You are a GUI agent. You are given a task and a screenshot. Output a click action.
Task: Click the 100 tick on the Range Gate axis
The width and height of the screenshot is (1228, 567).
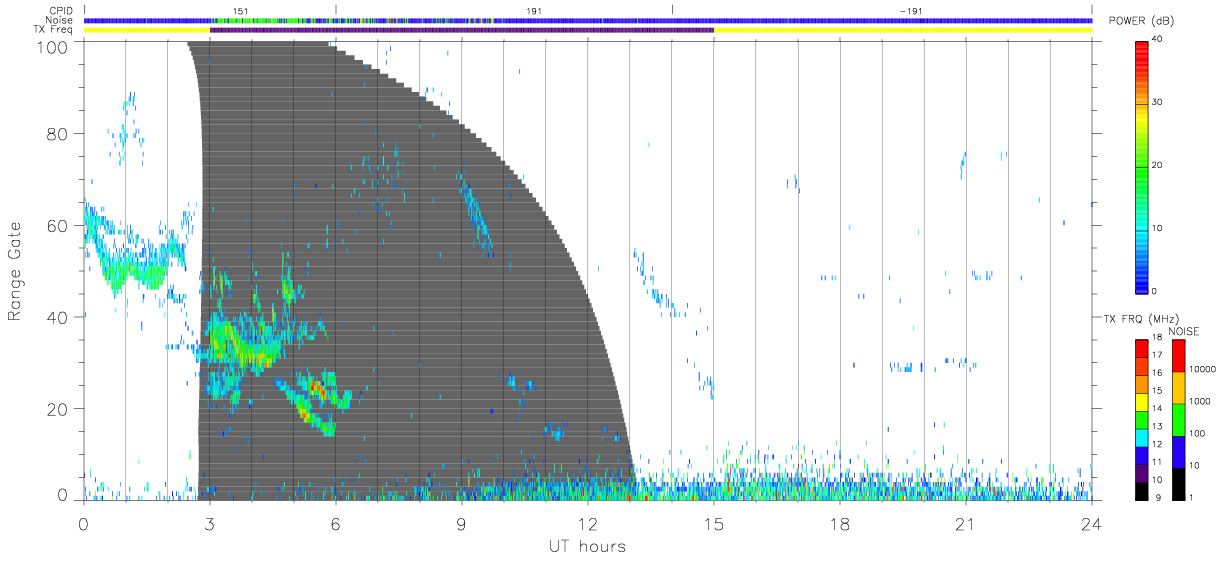pos(53,47)
